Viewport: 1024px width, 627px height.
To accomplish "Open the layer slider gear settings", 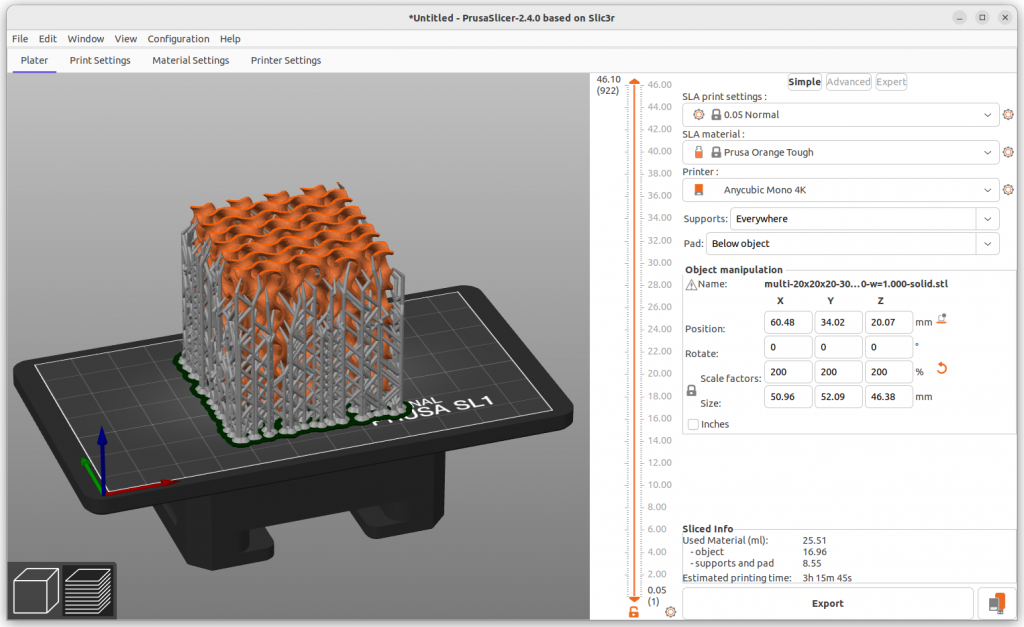I will (670, 612).
